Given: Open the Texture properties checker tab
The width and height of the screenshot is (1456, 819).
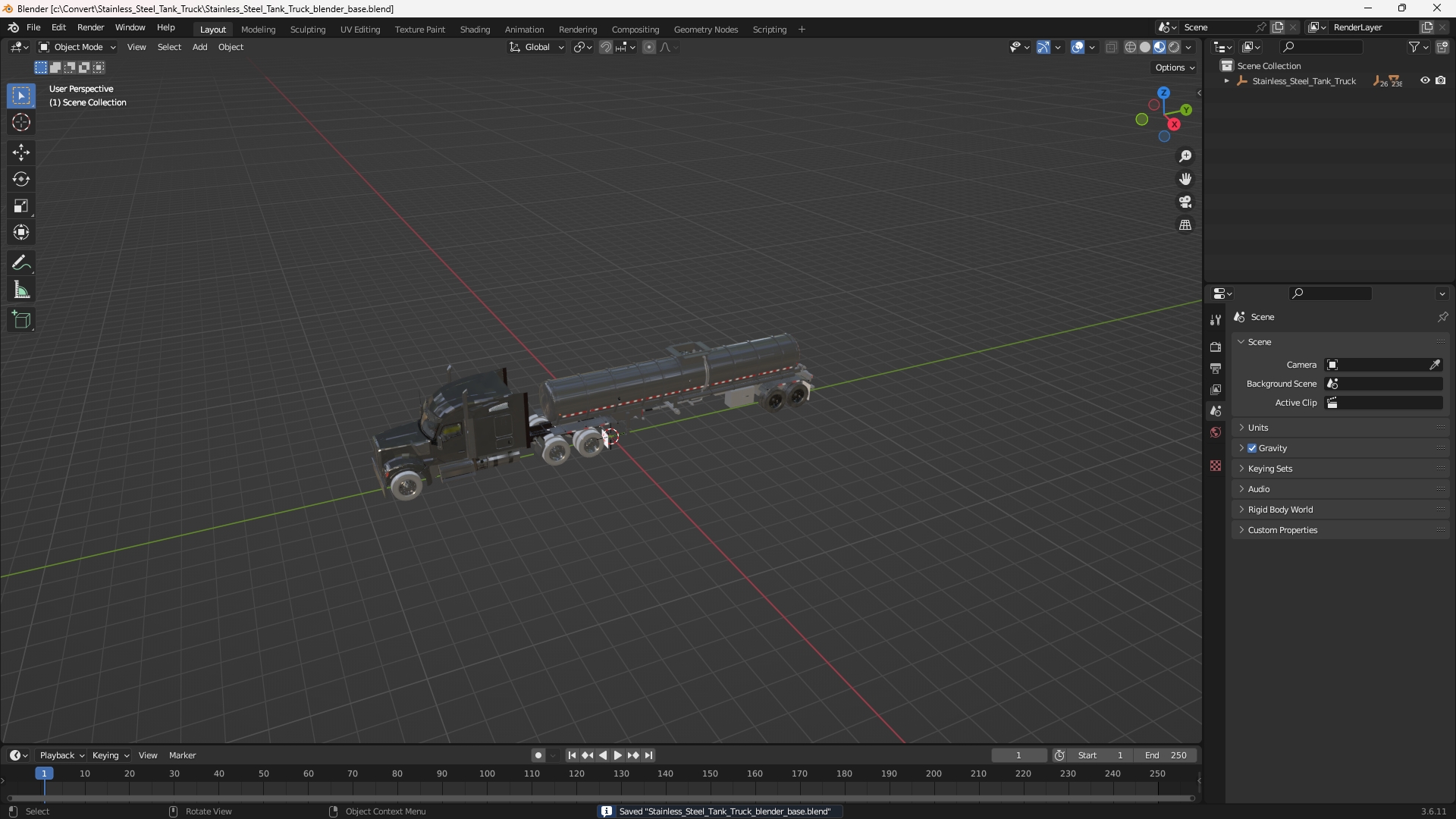Looking at the screenshot, I should coord(1216,466).
